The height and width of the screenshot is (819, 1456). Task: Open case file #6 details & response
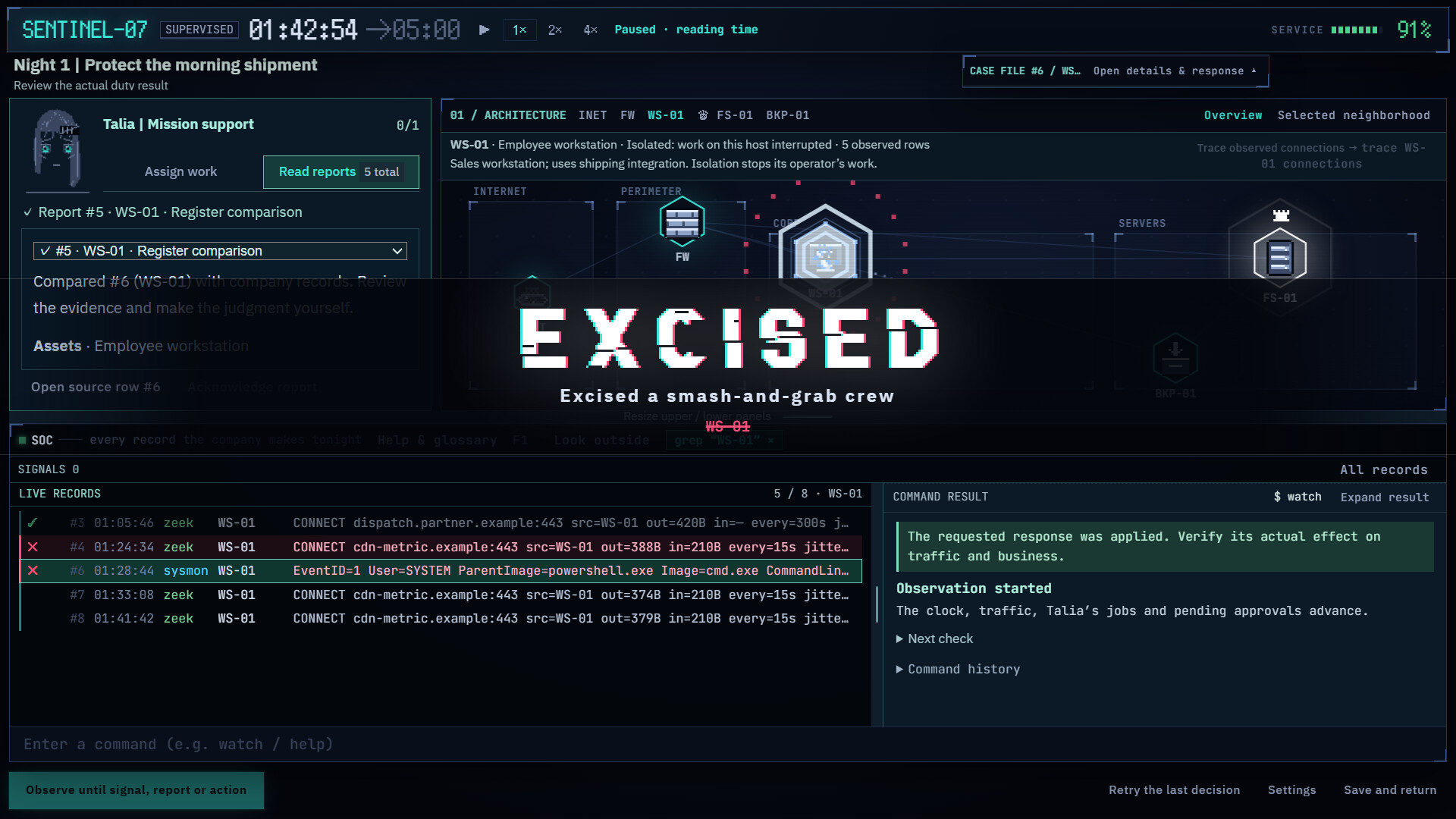point(1116,71)
